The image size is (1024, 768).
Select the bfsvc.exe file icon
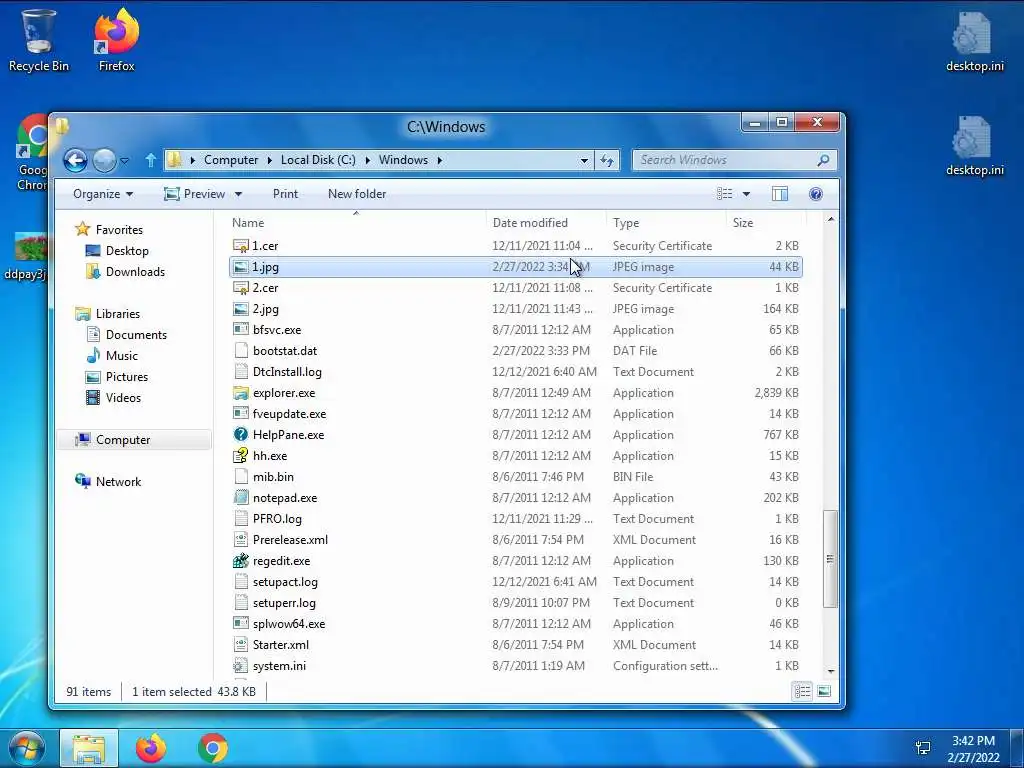(x=241, y=330)
